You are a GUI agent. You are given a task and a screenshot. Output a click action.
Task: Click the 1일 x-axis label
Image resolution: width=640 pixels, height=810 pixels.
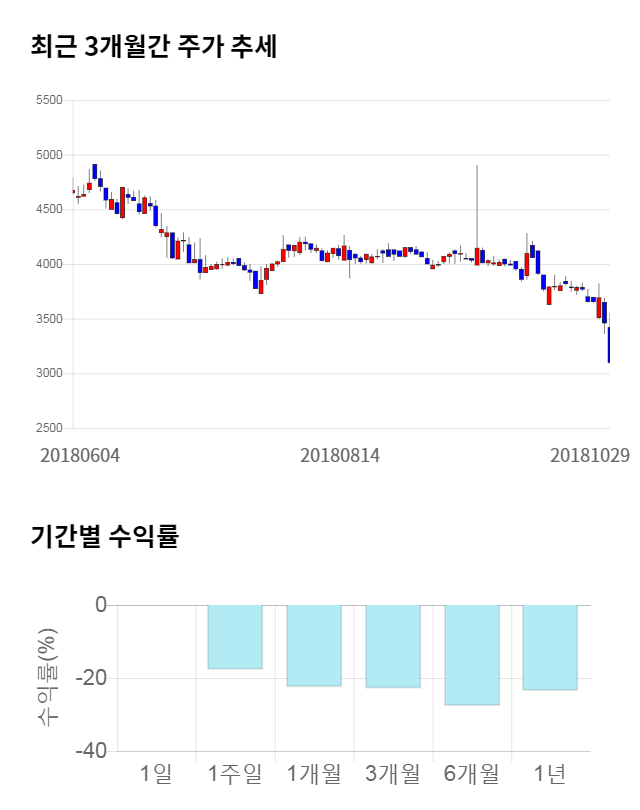coord(156,773)
